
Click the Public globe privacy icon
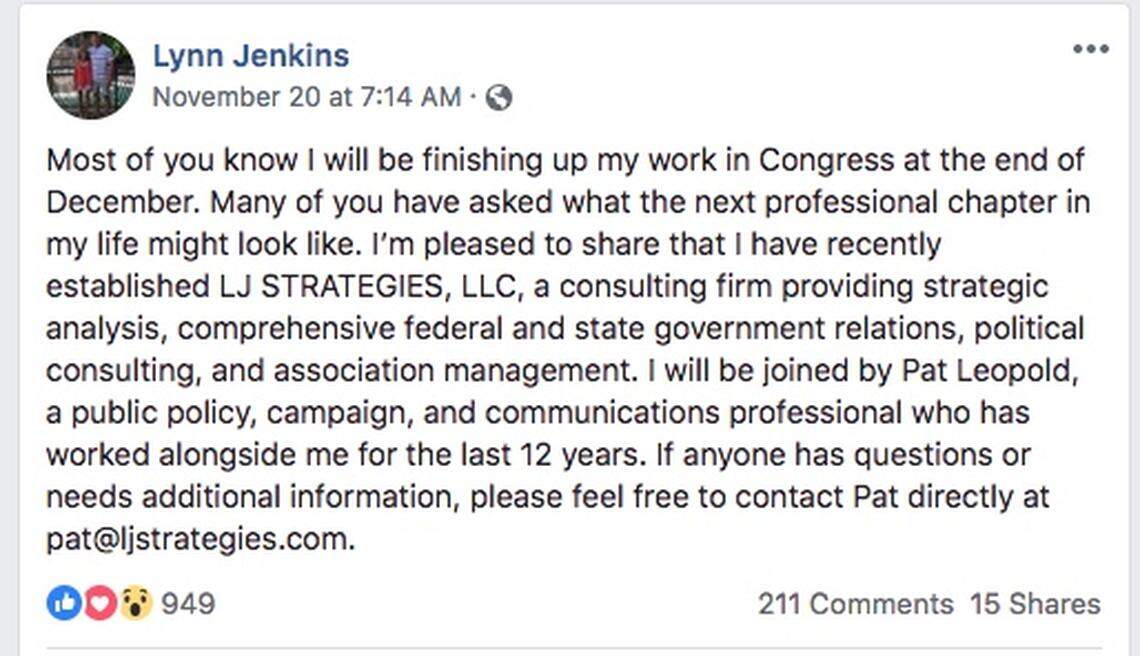(x=499, y=97)
